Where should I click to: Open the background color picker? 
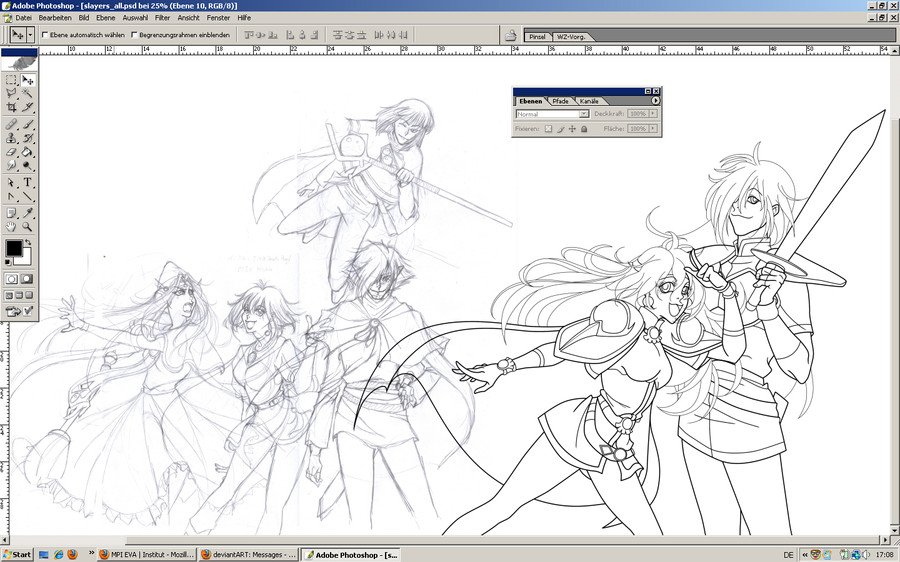click(x=26, y=258)
